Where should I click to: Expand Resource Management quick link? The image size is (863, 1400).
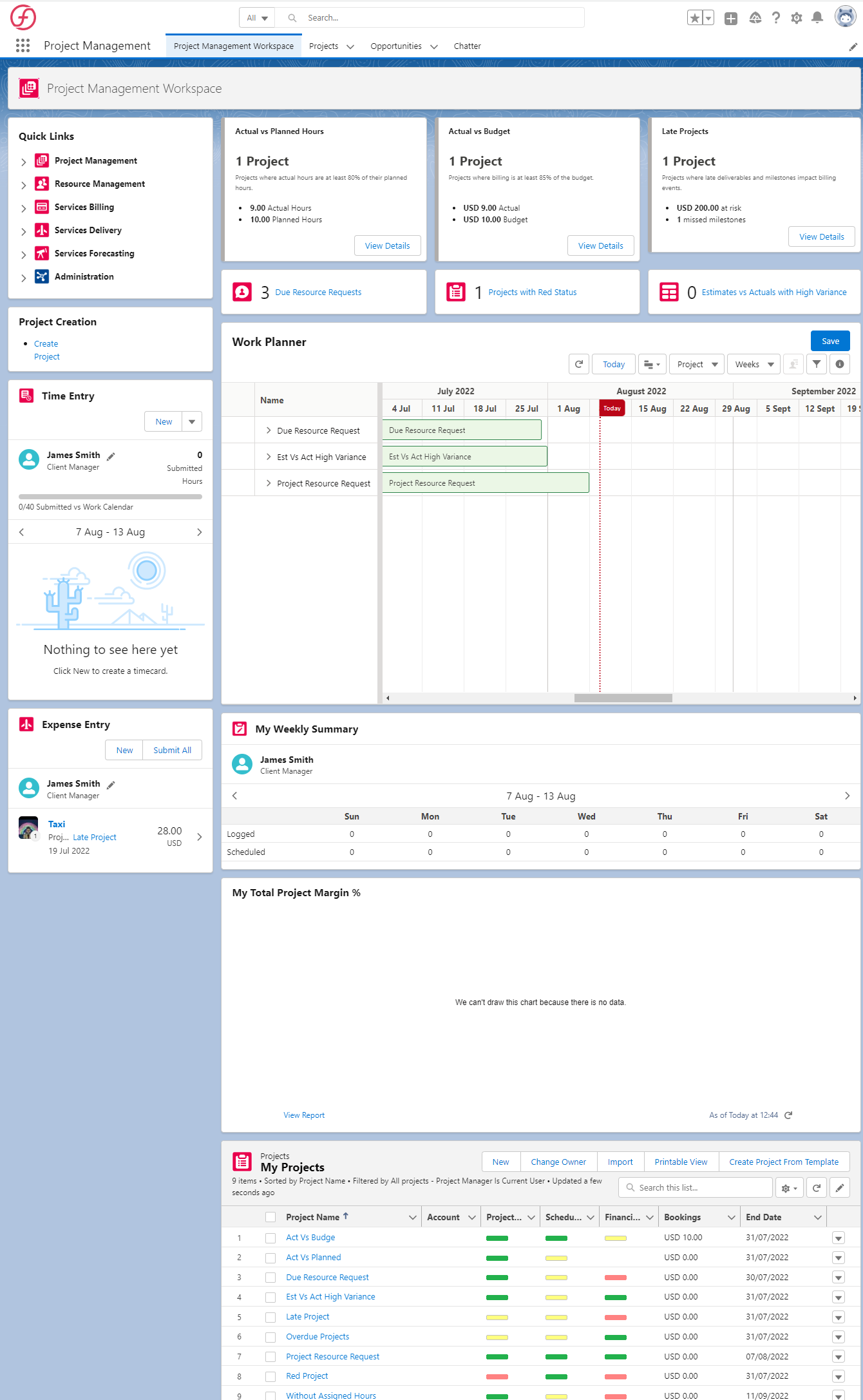click(24, 185)
